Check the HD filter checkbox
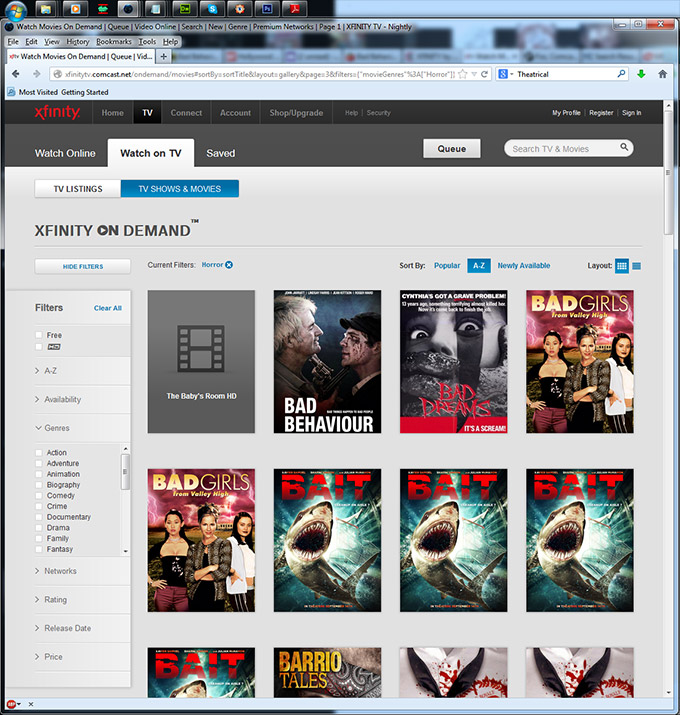Image resolution: width=680 pixels, height=715 pixels. click(x=39, y=347)
